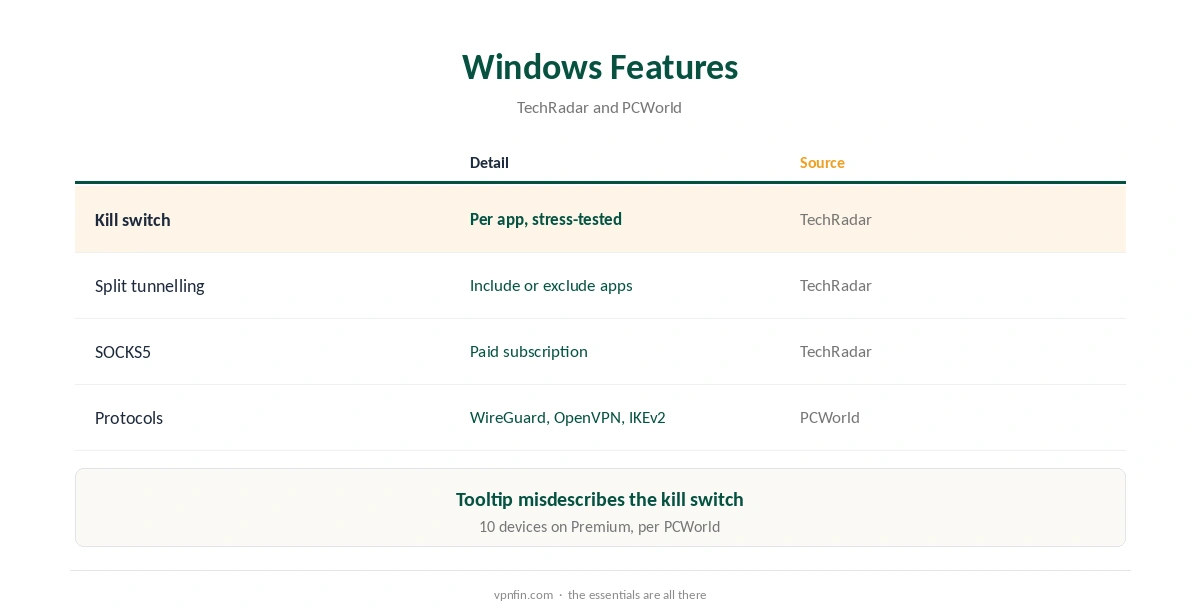Image resolution: width=1200 pixels, height=614 pixels.
Task: Click PCWorld in the Protocols row
Action: coord(830,417)
